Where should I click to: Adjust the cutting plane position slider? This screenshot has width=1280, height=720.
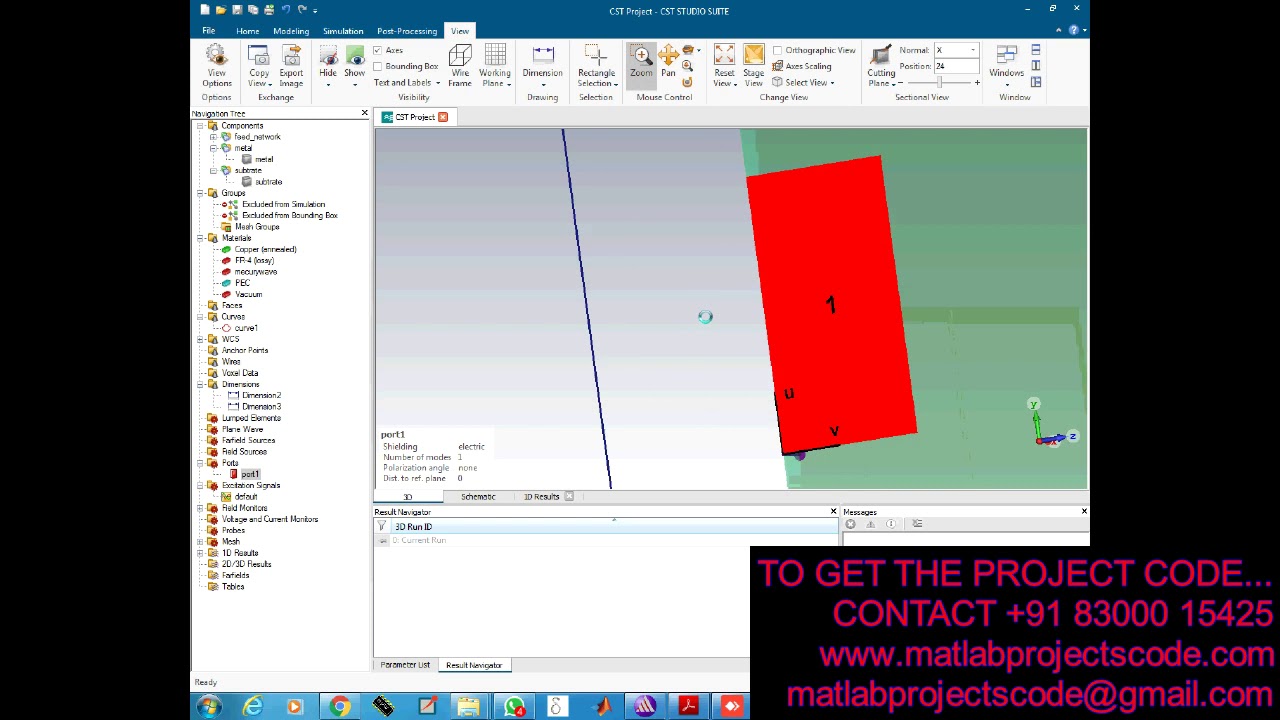[938, 83]
